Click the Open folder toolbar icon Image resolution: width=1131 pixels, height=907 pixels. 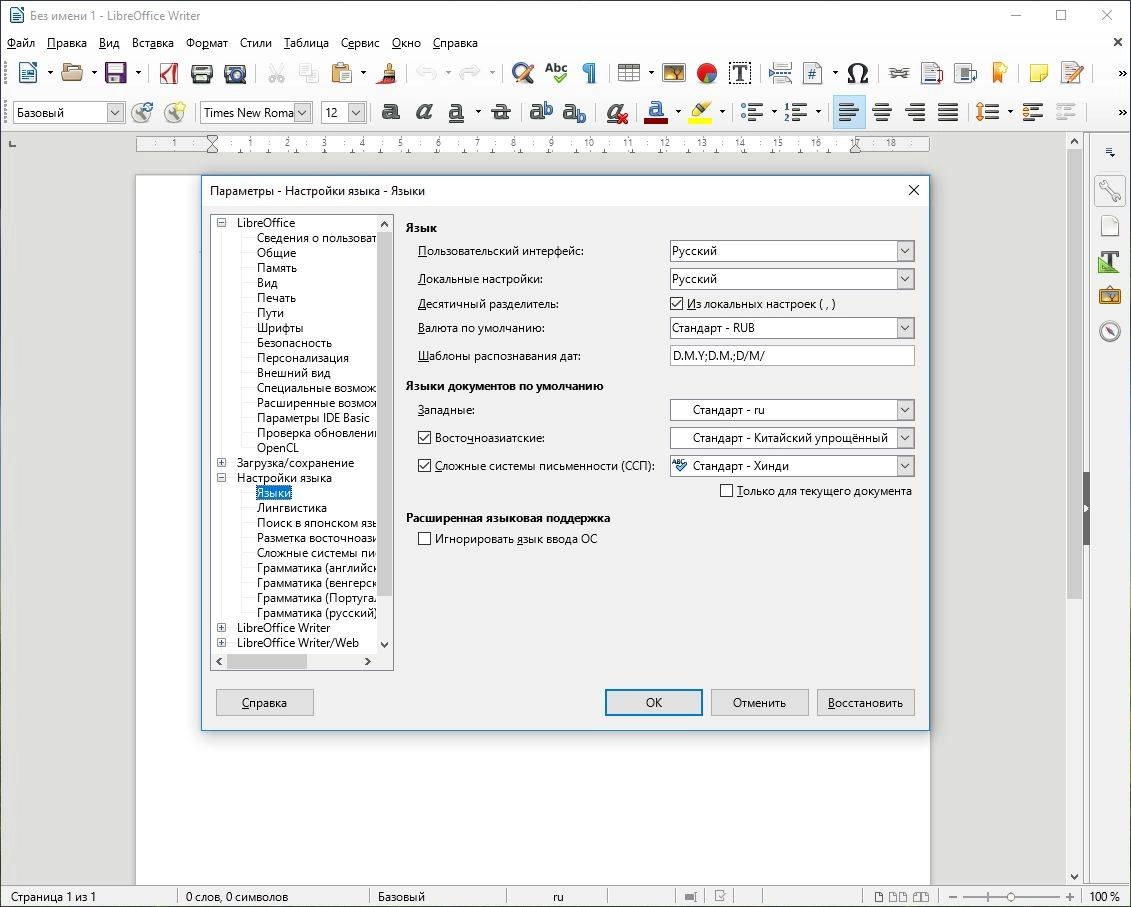click(x=72, y=73)
